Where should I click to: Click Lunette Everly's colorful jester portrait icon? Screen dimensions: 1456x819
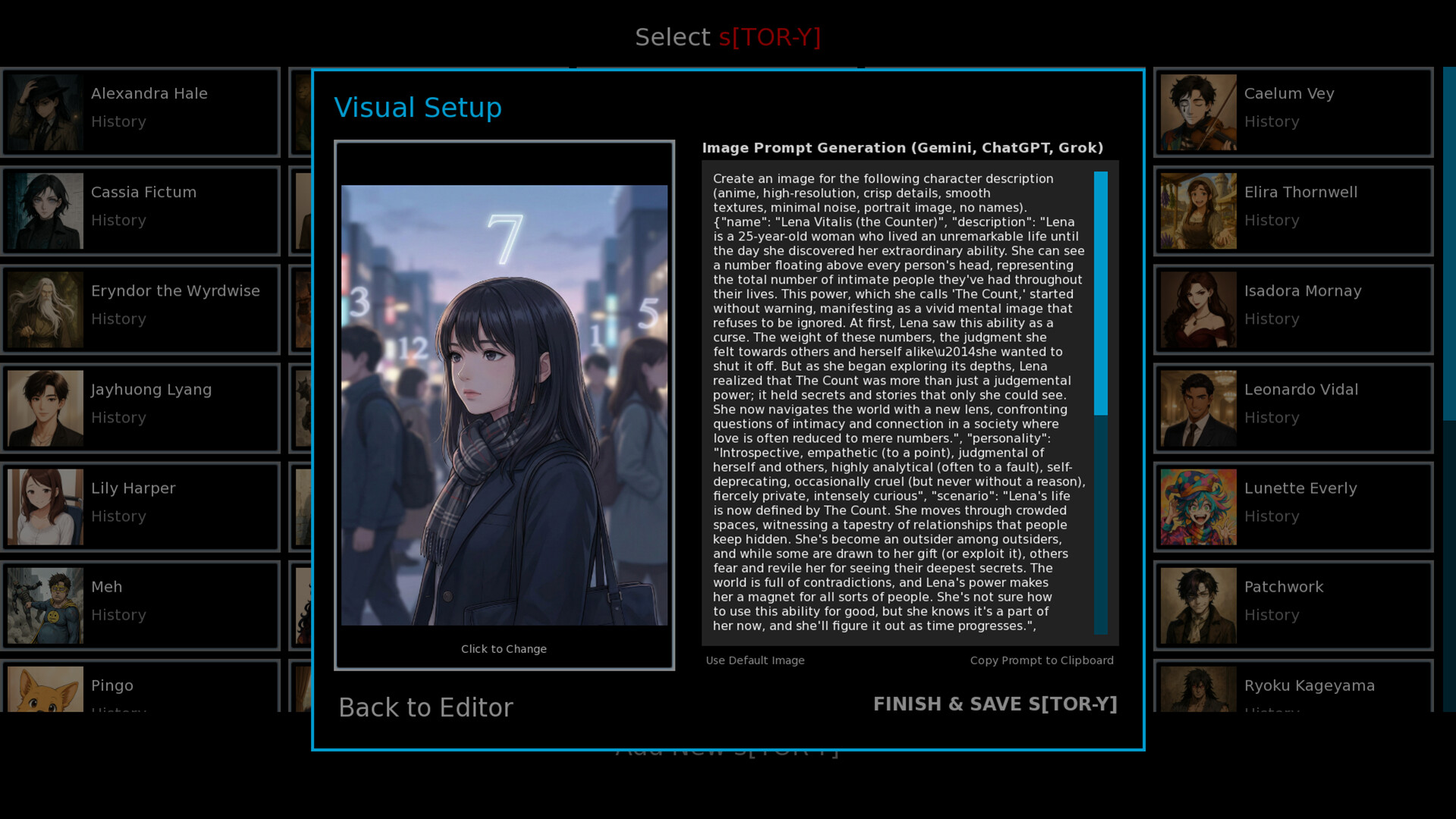point(1198,506)
